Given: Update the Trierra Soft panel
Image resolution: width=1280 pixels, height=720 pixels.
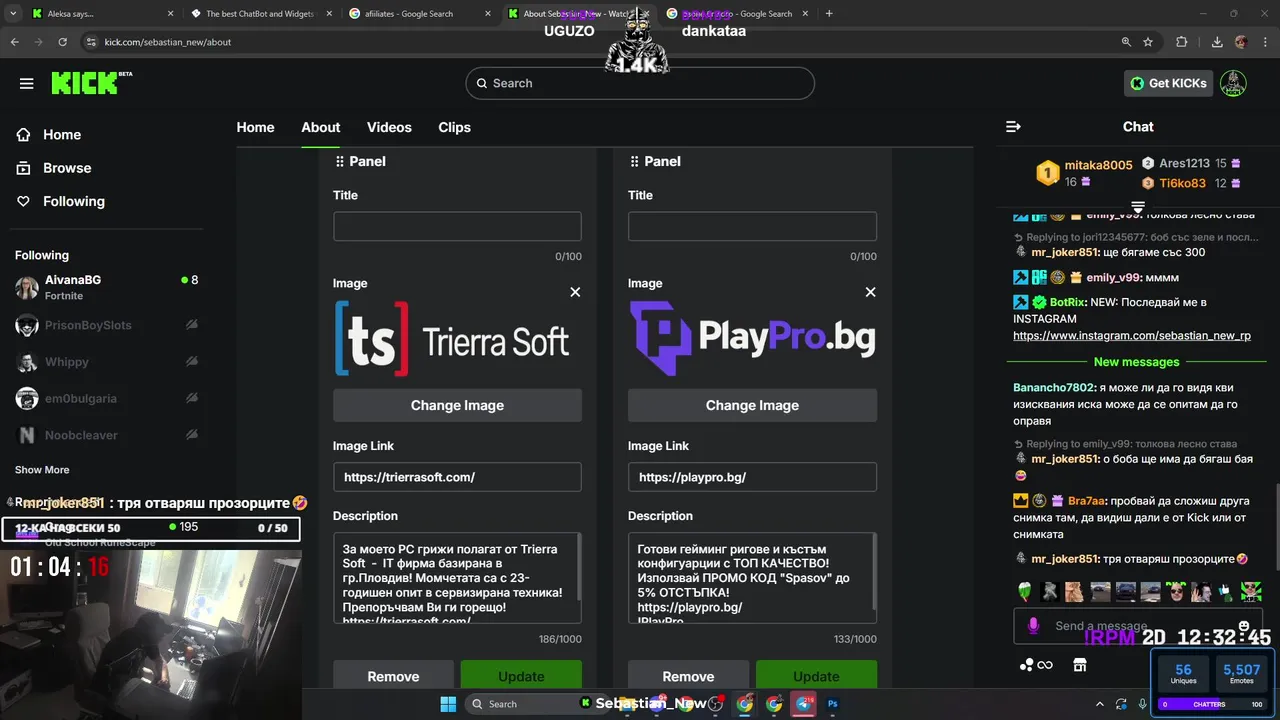Looking at the screenshot, I should click(521, 676).
